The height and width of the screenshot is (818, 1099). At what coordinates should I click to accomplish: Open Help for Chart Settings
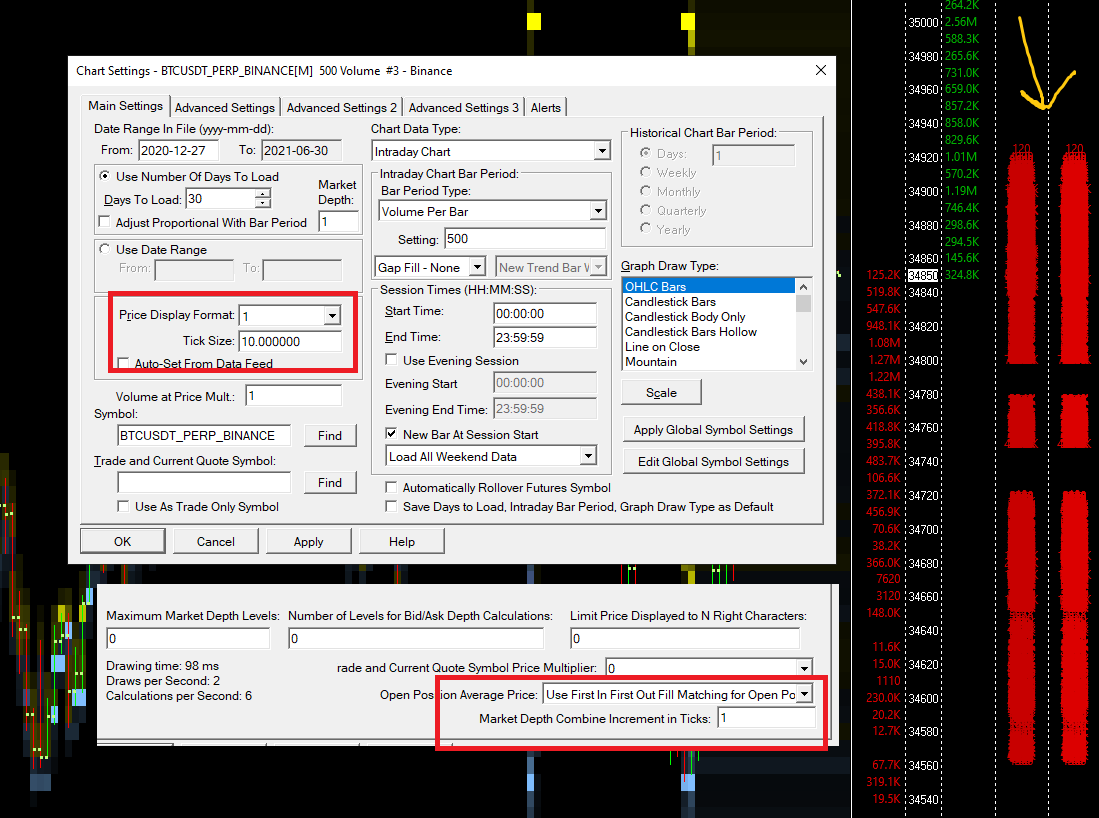point(402,541)
